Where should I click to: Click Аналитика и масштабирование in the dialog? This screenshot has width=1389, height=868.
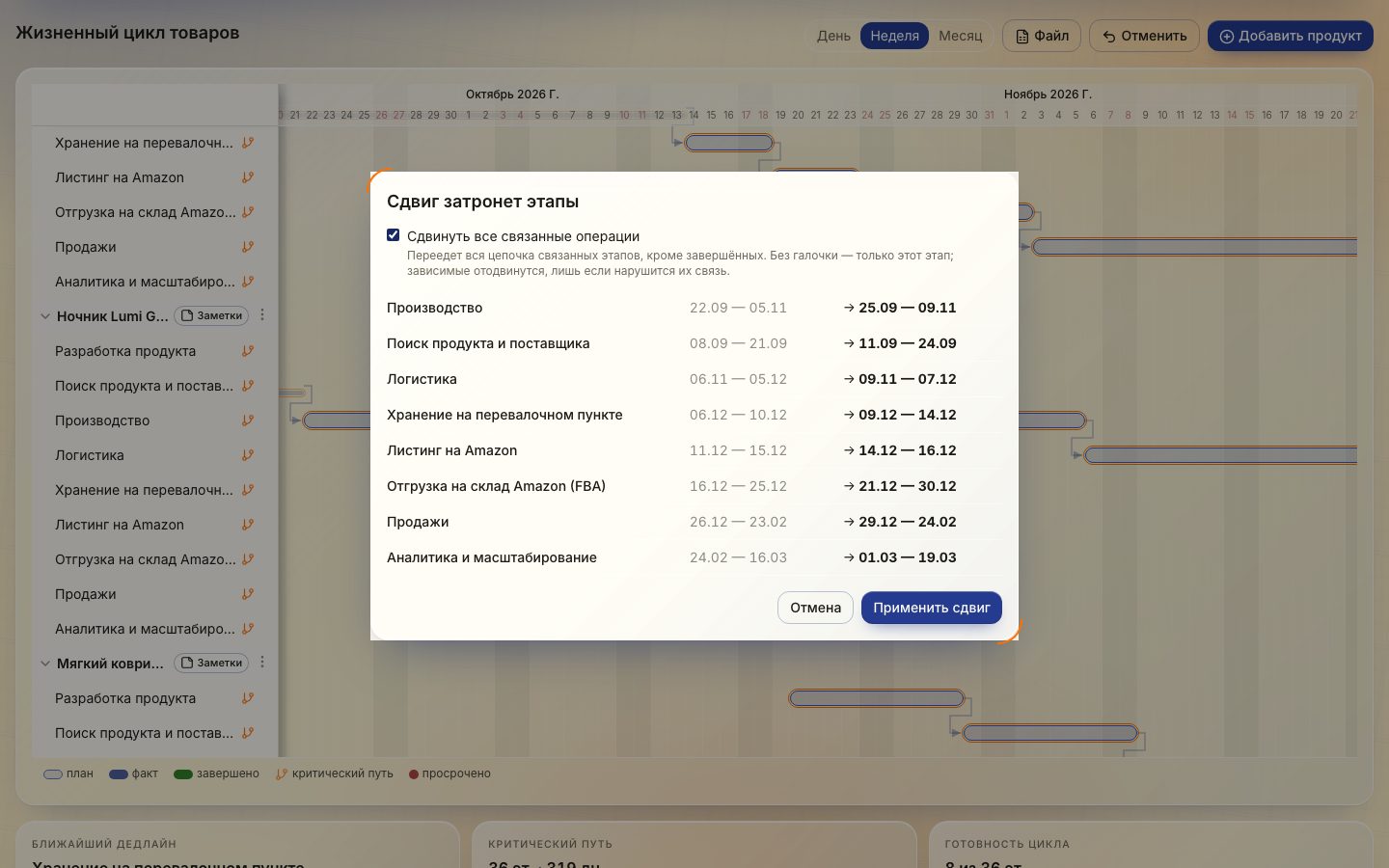492,557
